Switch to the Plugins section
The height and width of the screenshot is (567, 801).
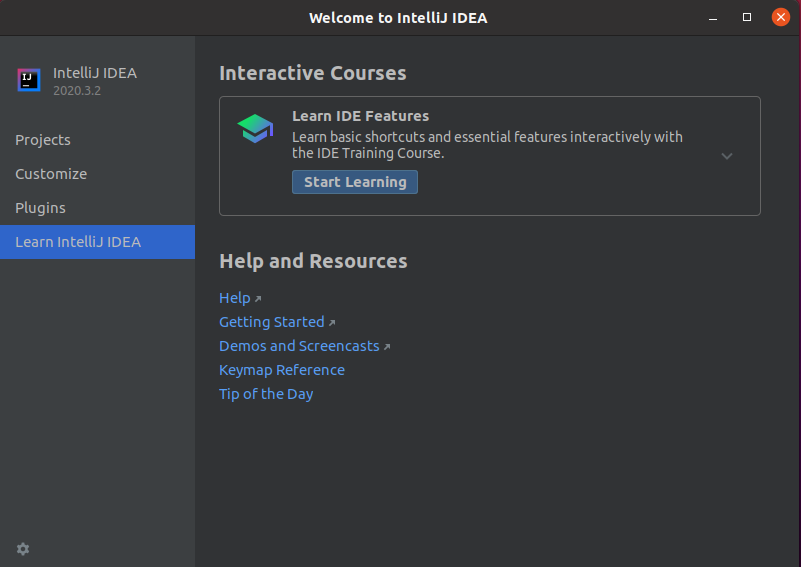pos(97,208)
